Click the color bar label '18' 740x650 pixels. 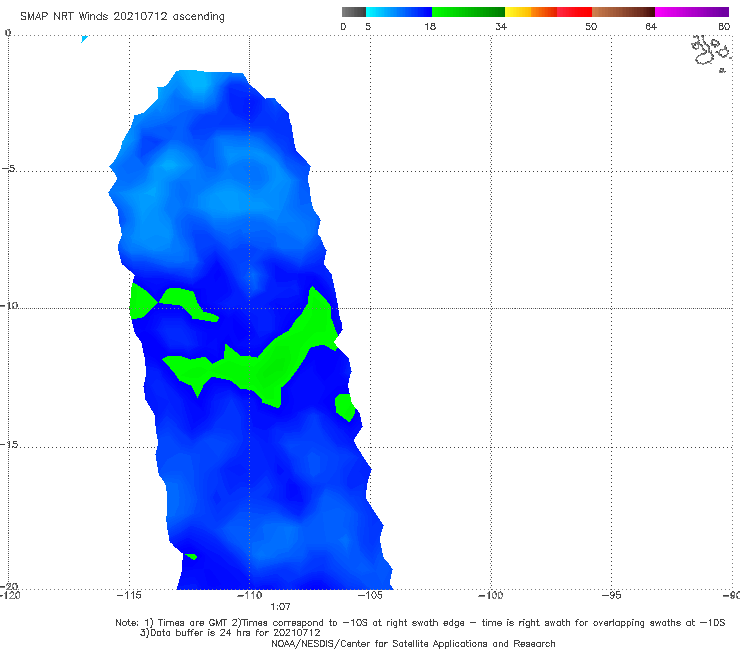tap(430, 26)
